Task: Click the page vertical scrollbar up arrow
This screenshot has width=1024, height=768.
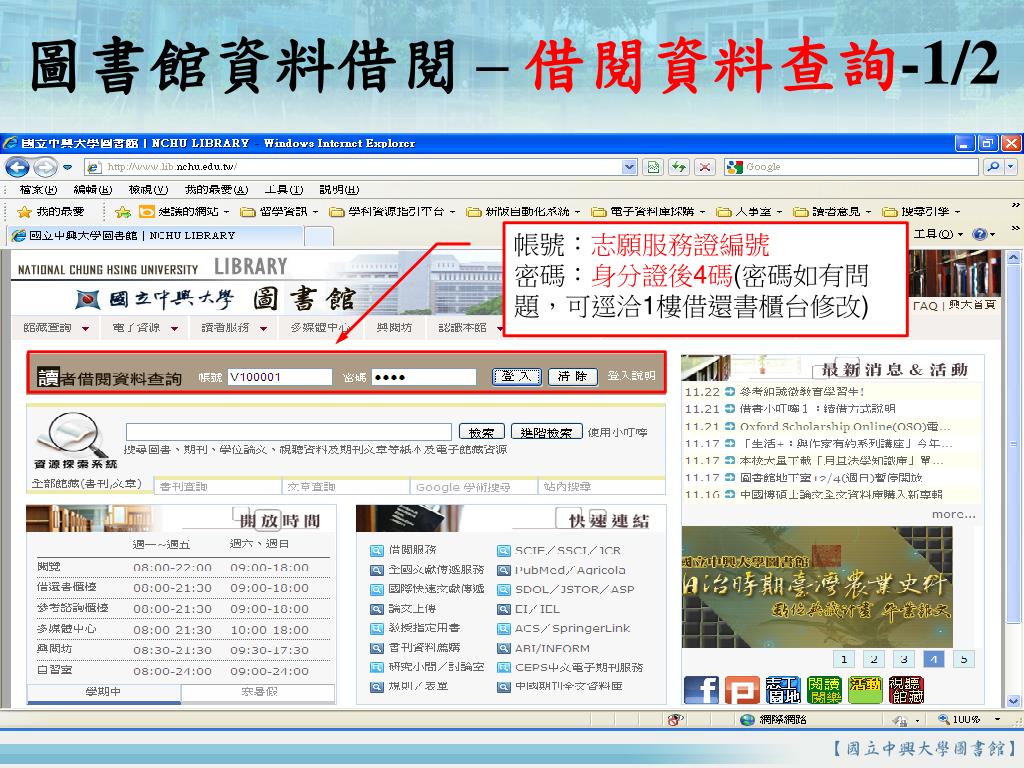Action: (x=1014, y=257)
